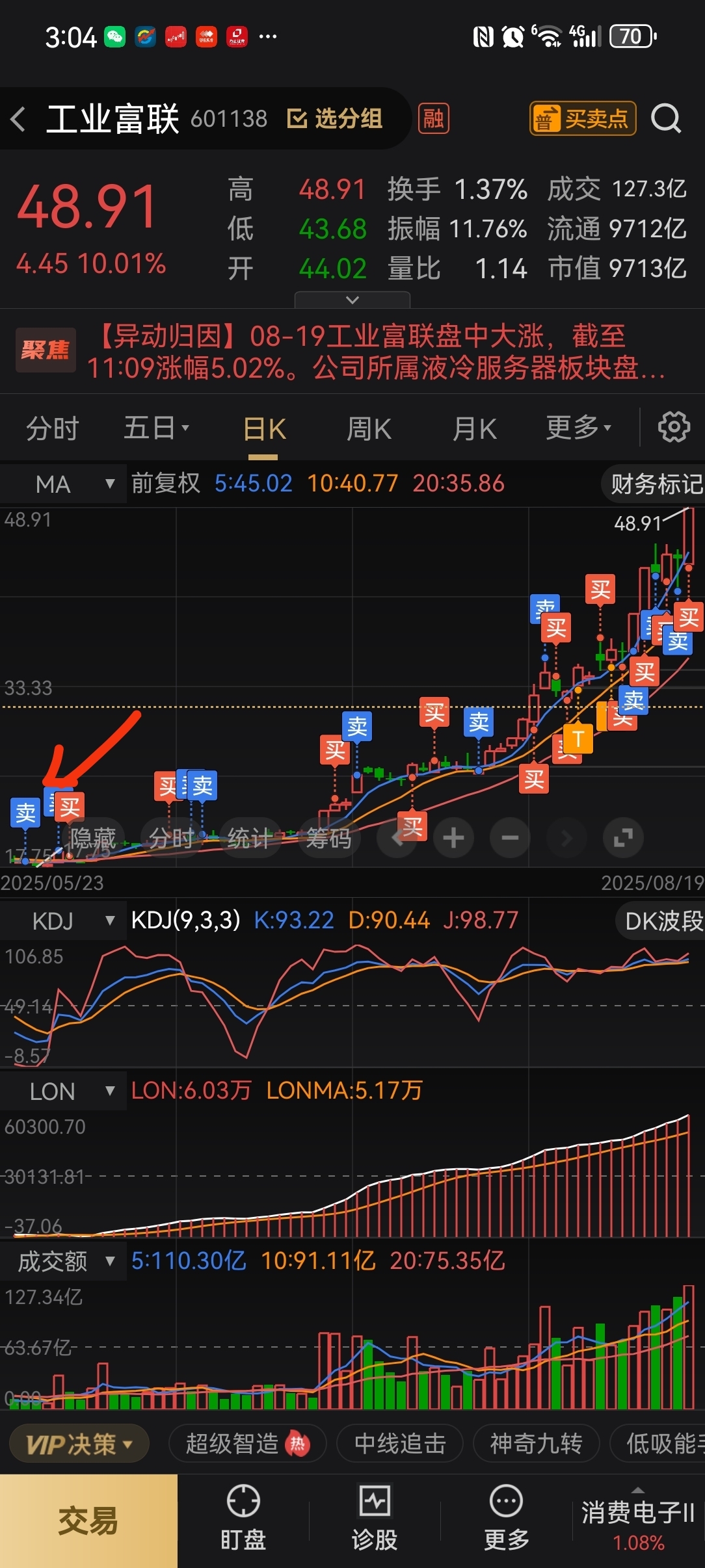Open the 买卖点 badge button
Viewport: 705px width, 1568px height.
[x=583, y=119]
